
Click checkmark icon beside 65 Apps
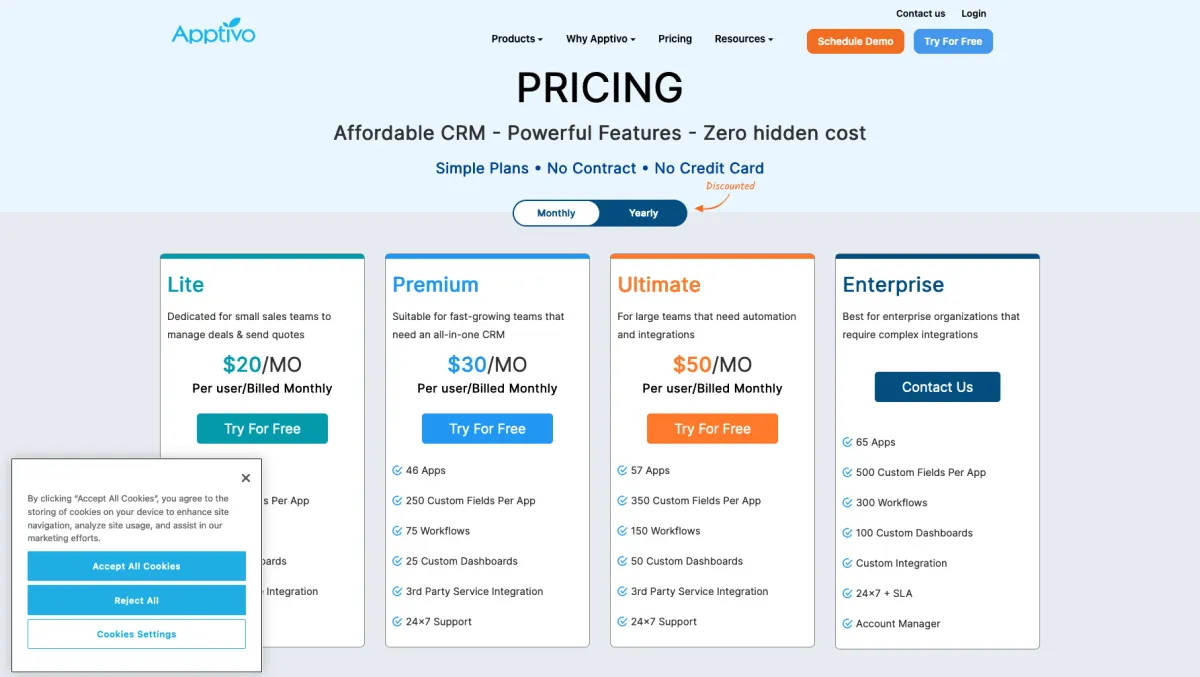tap(848, 442)
